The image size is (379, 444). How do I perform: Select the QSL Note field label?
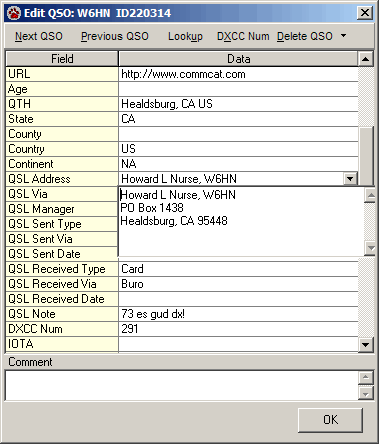(62, 314)
